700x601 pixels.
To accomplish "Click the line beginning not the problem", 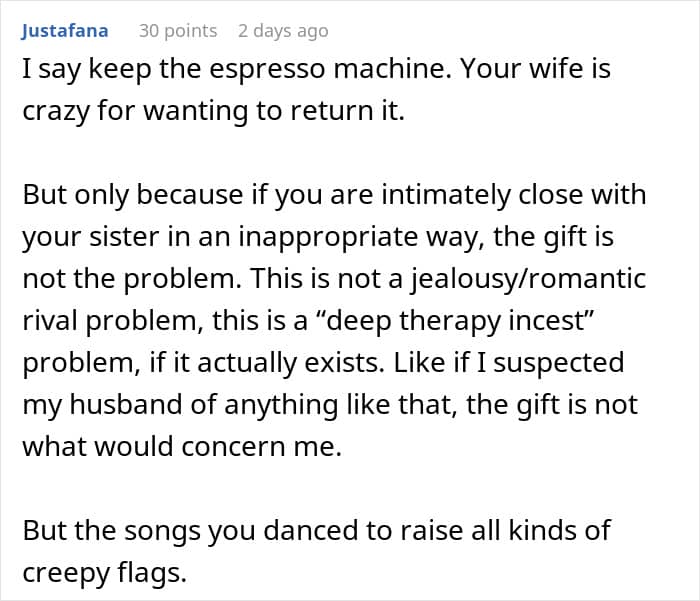I will point(334,280).
